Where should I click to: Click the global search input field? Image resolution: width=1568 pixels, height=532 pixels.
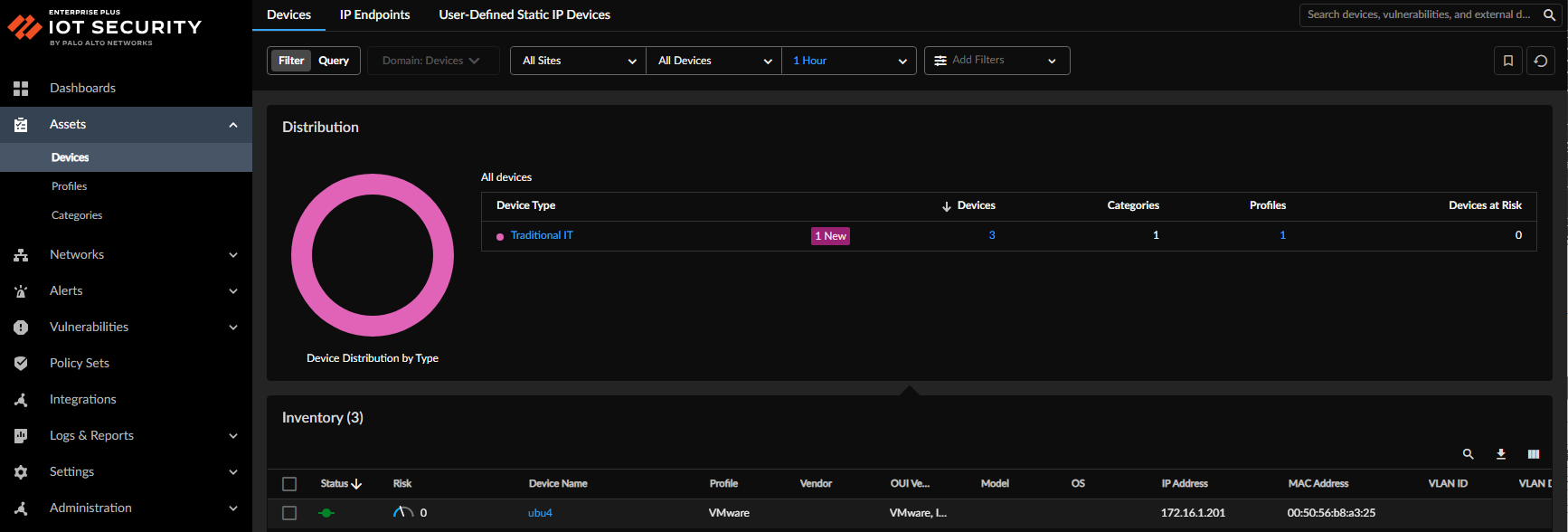[1418, 14]
